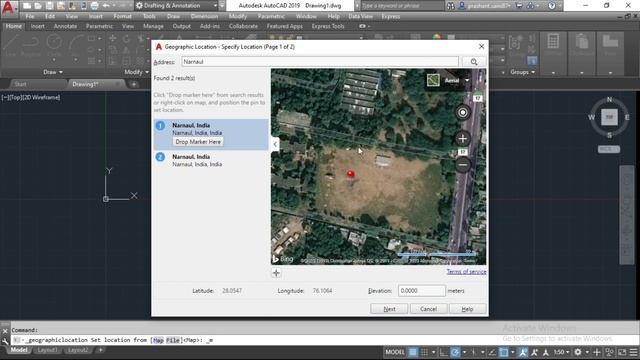
Task: Open the Dimension menu
Action: pos(204,16)
